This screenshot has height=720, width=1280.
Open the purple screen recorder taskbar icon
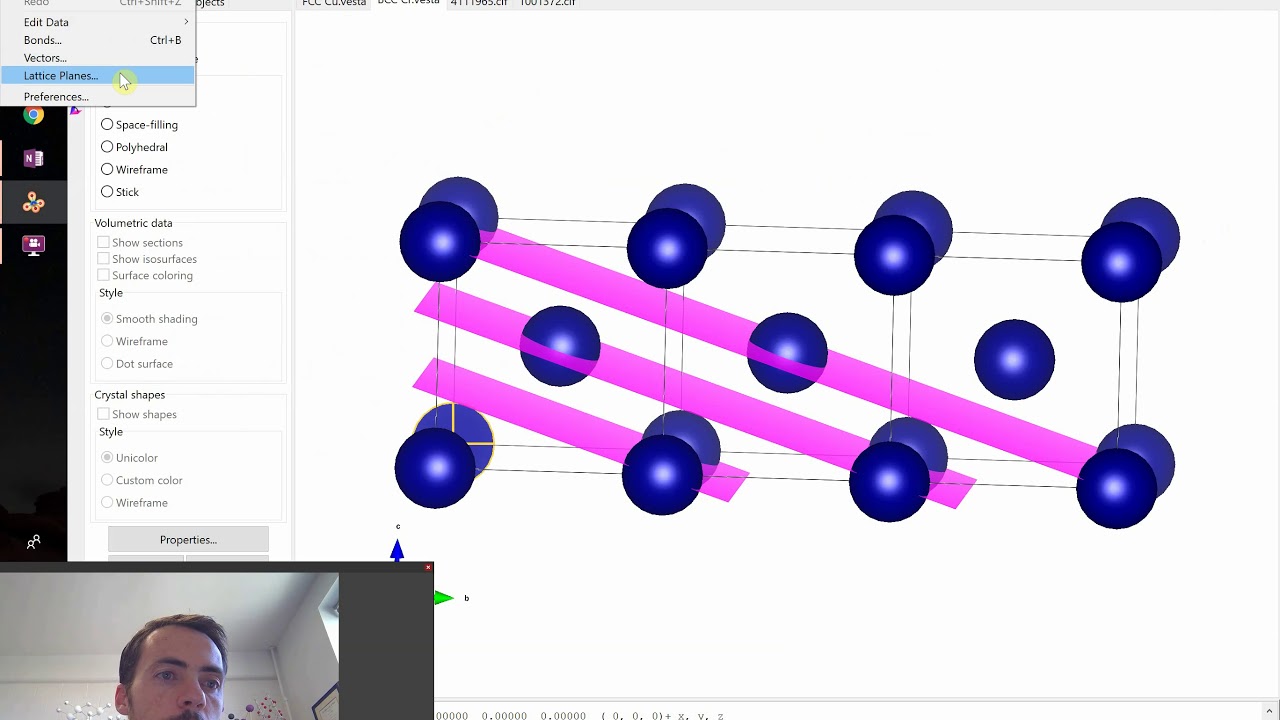pos(33,245)
